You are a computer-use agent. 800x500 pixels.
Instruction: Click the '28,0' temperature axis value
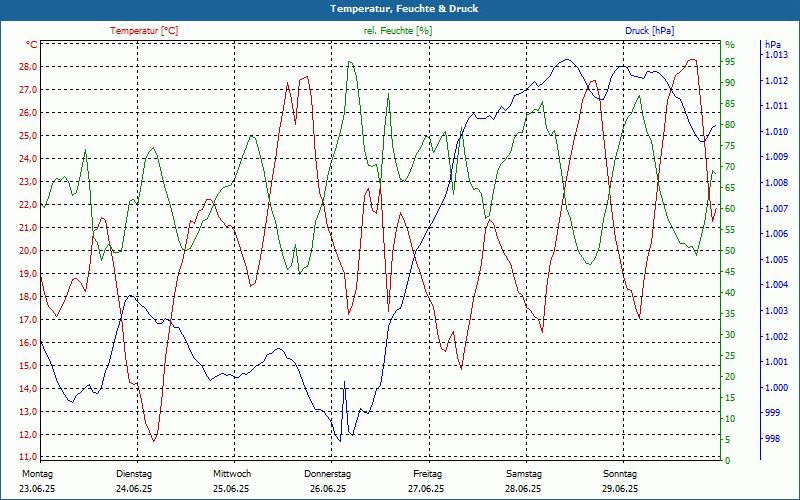point(28,67)
